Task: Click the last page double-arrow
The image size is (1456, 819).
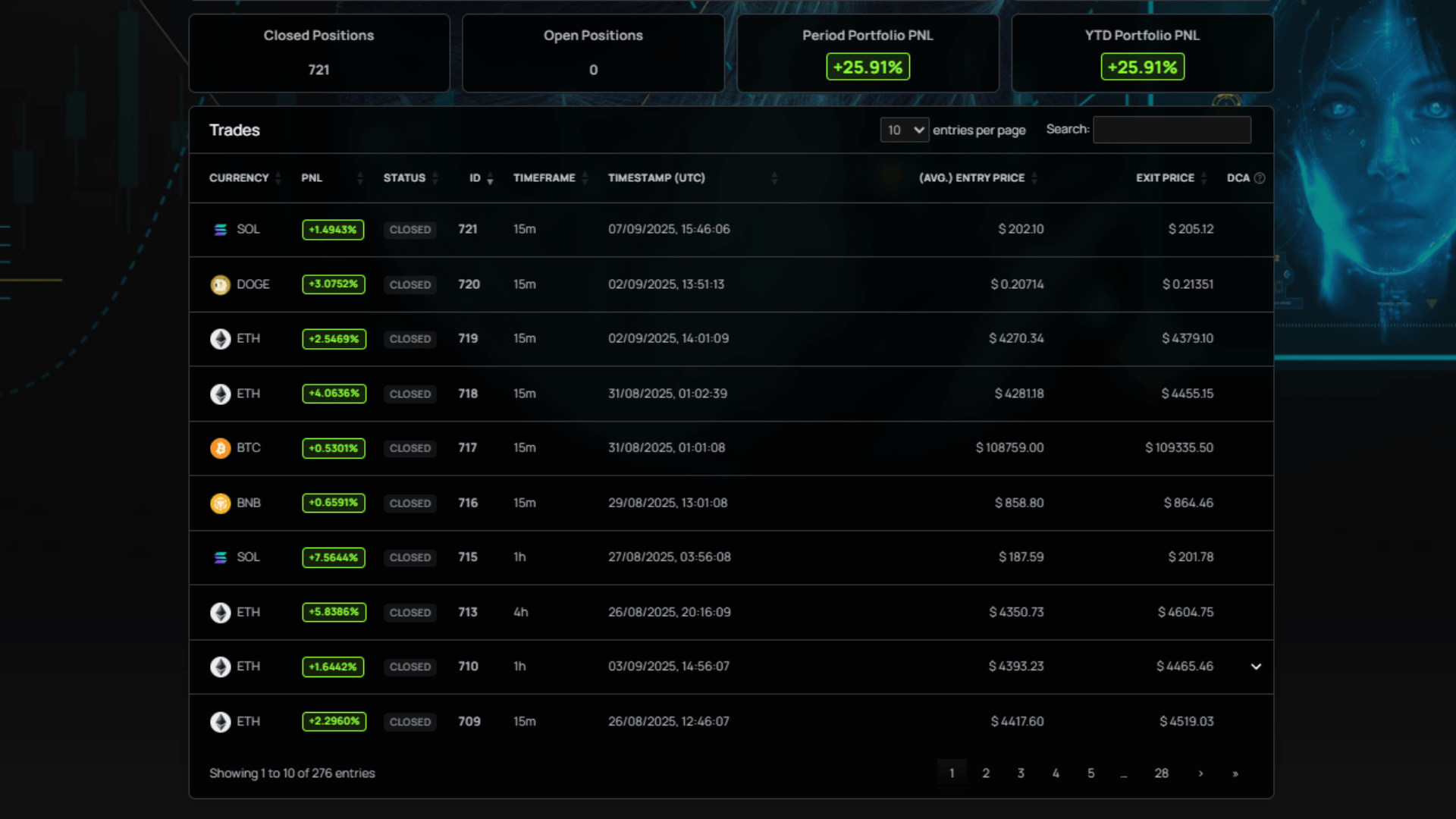Action: click(1235, 773)
